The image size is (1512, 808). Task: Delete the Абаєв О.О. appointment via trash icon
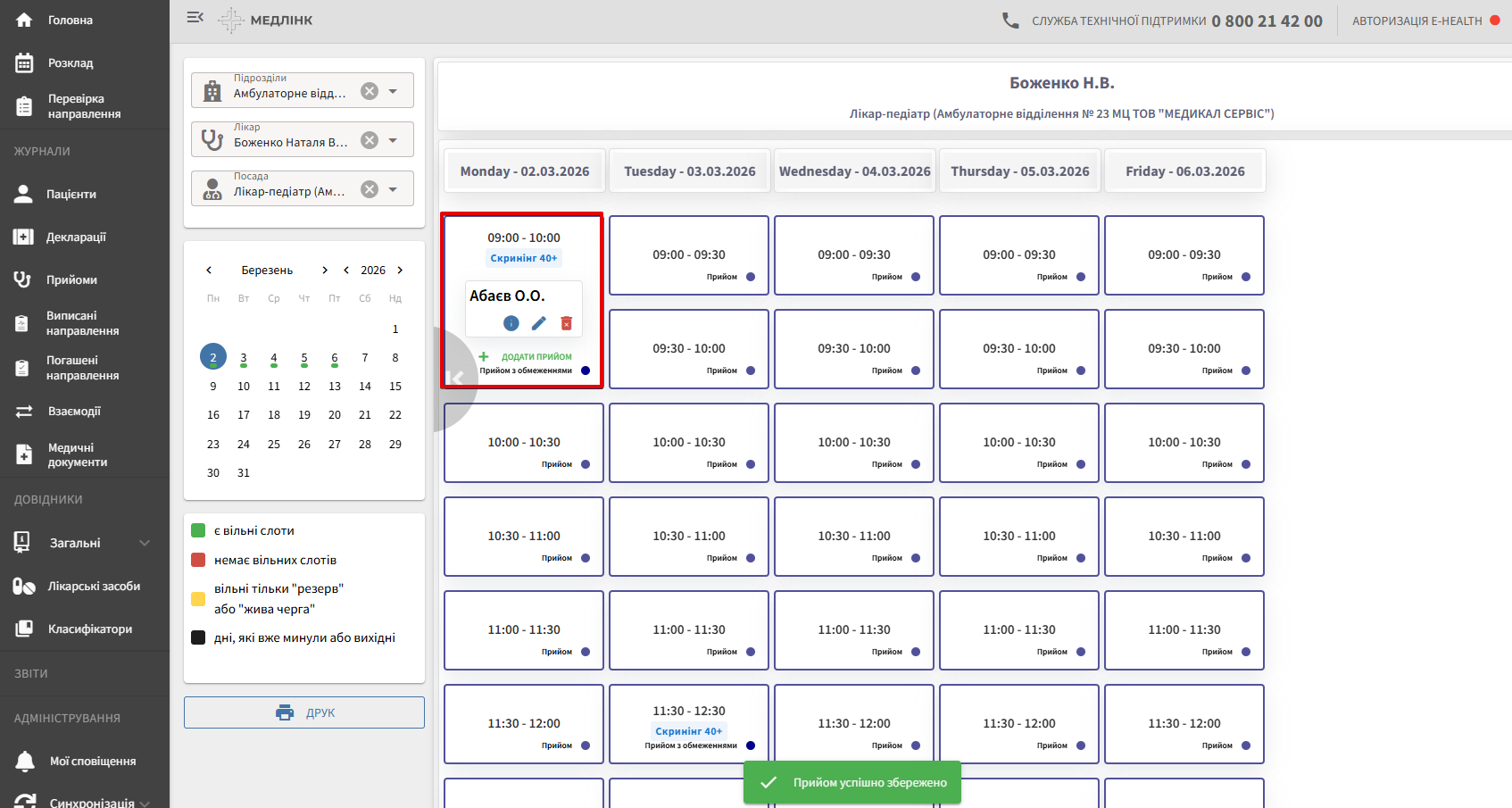pyautogui.click(x=566, y=323)
